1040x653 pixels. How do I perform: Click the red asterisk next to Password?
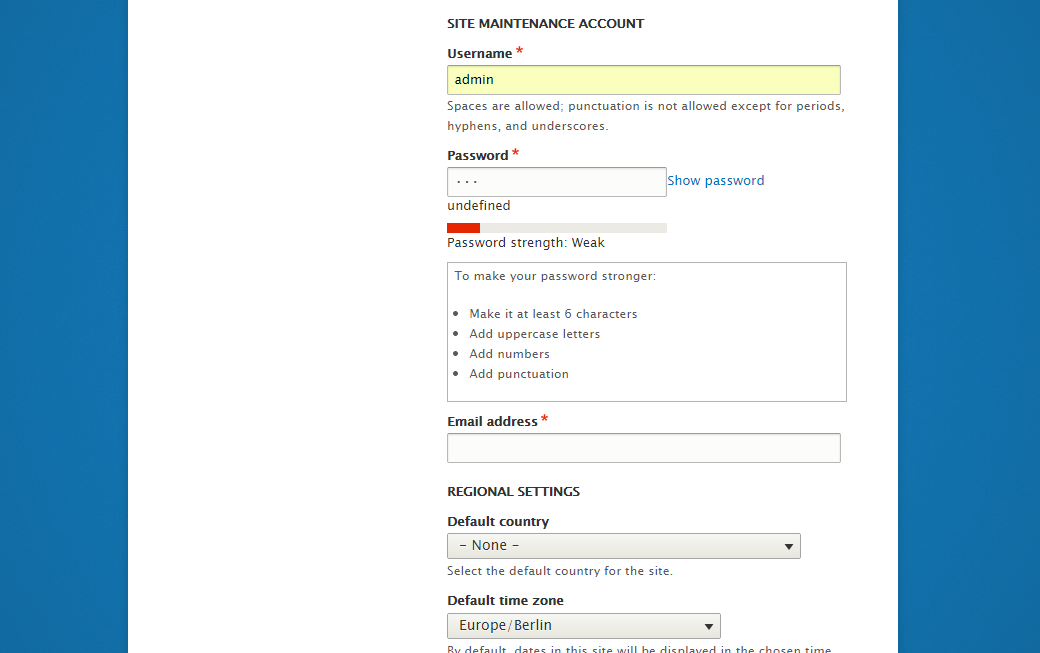tap(516, 154)
